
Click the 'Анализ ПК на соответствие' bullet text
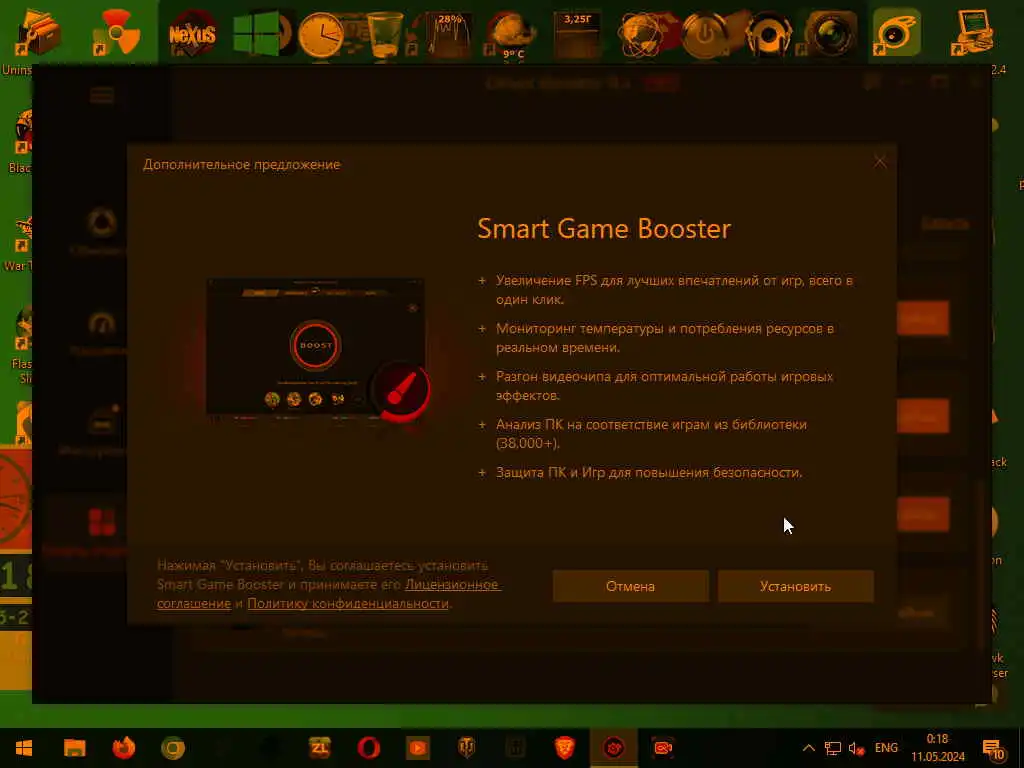coord(651,434)
